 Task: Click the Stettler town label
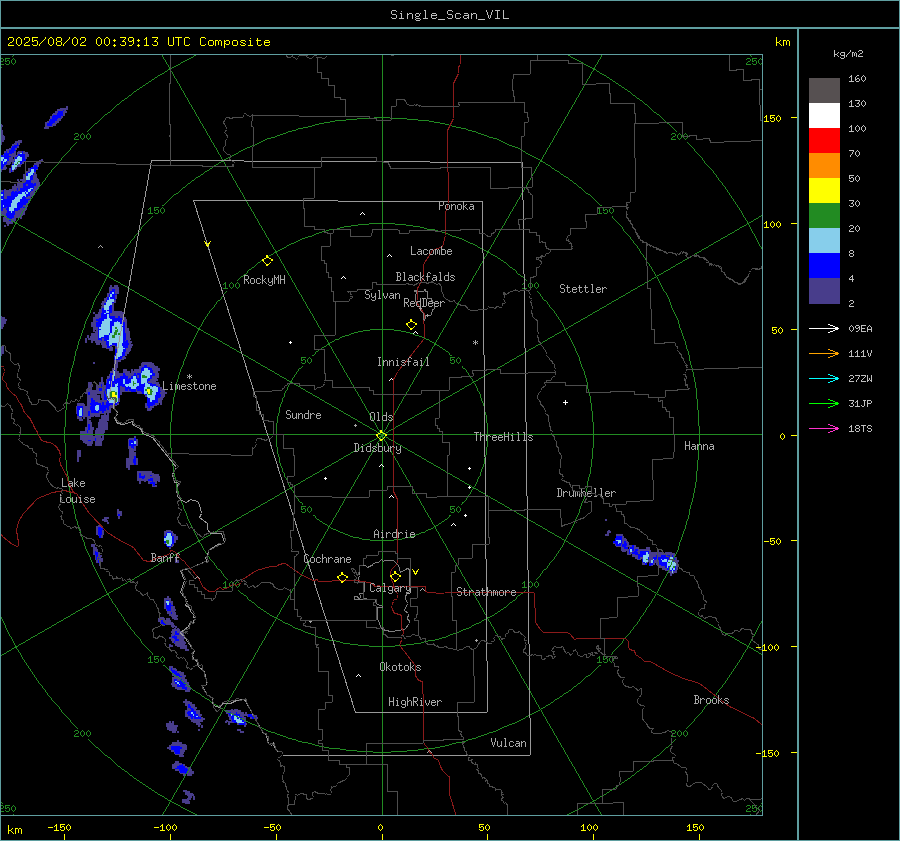click(583, 289)
